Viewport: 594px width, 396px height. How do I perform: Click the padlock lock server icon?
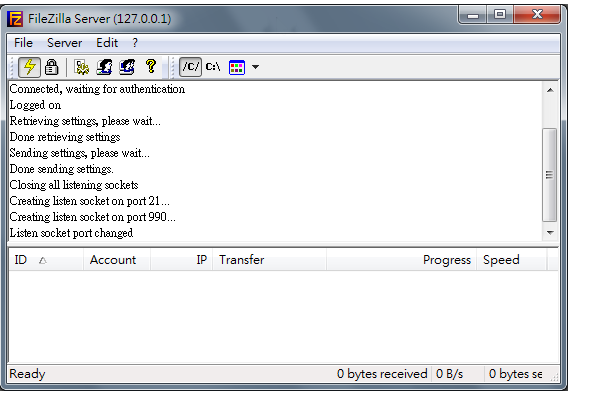tap(52, 67)
